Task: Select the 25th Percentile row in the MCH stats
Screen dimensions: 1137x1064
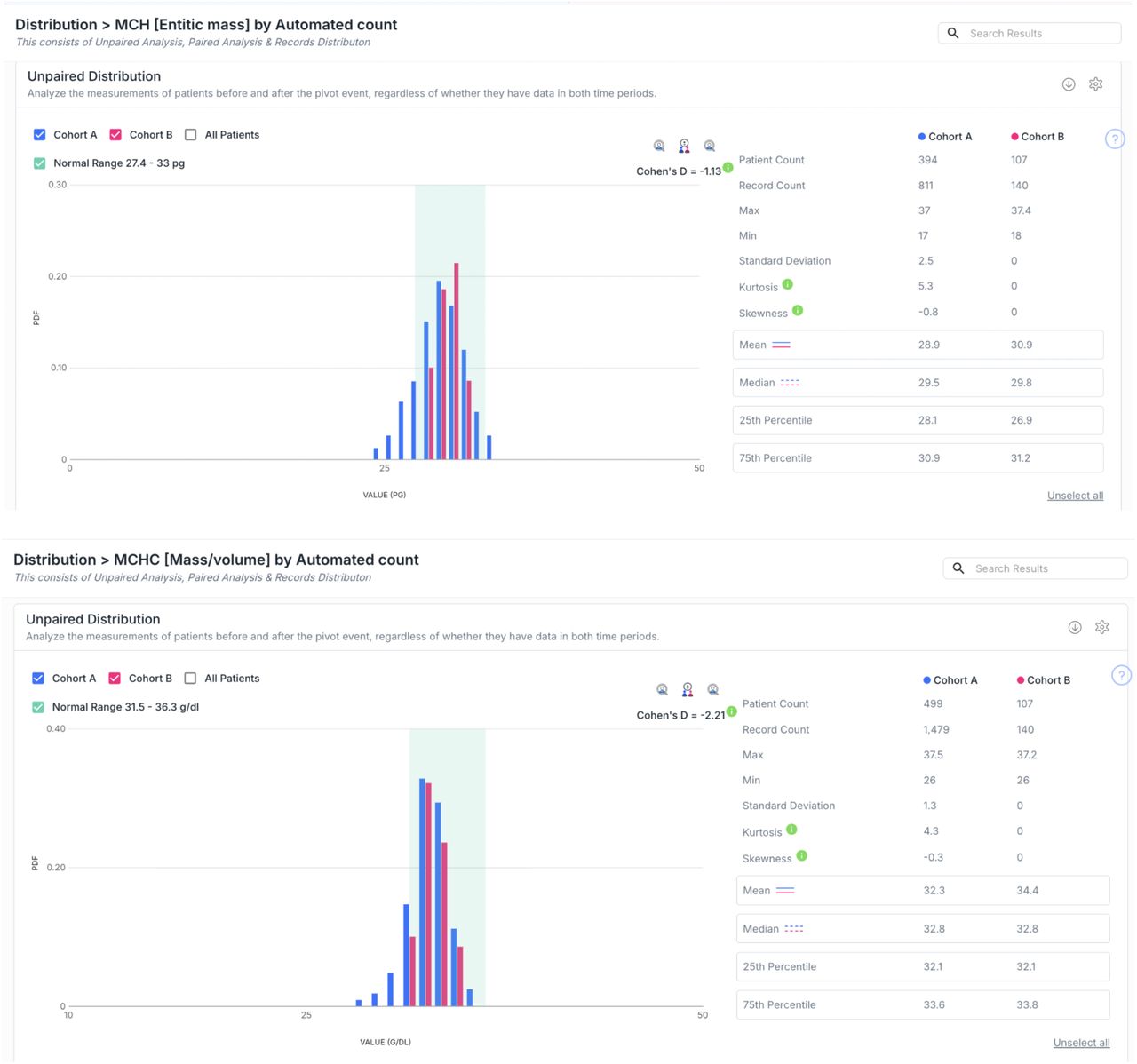Action: pyautogui.click(x=918, y=420)
